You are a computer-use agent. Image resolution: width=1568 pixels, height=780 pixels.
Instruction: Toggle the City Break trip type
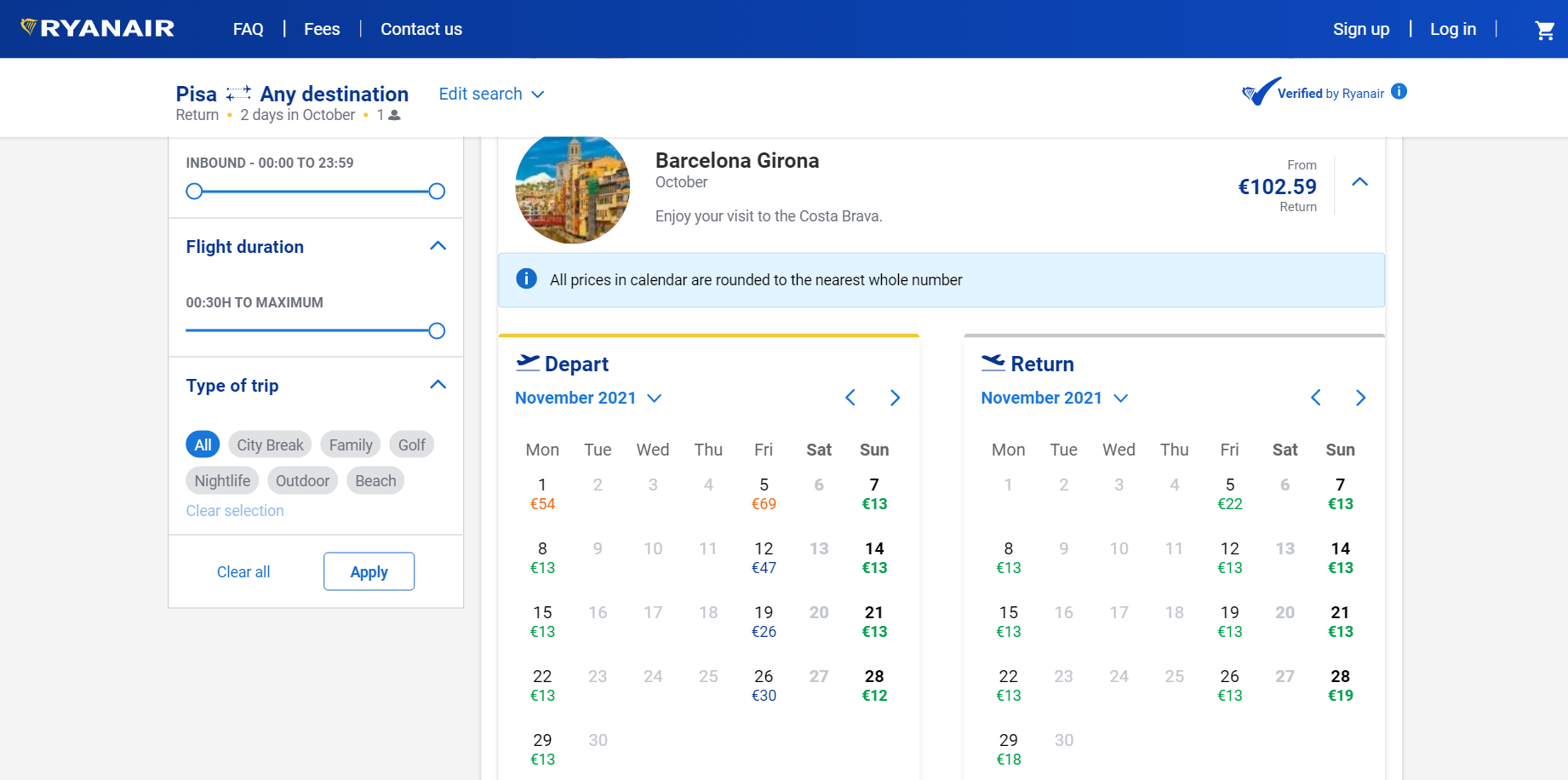270,444
